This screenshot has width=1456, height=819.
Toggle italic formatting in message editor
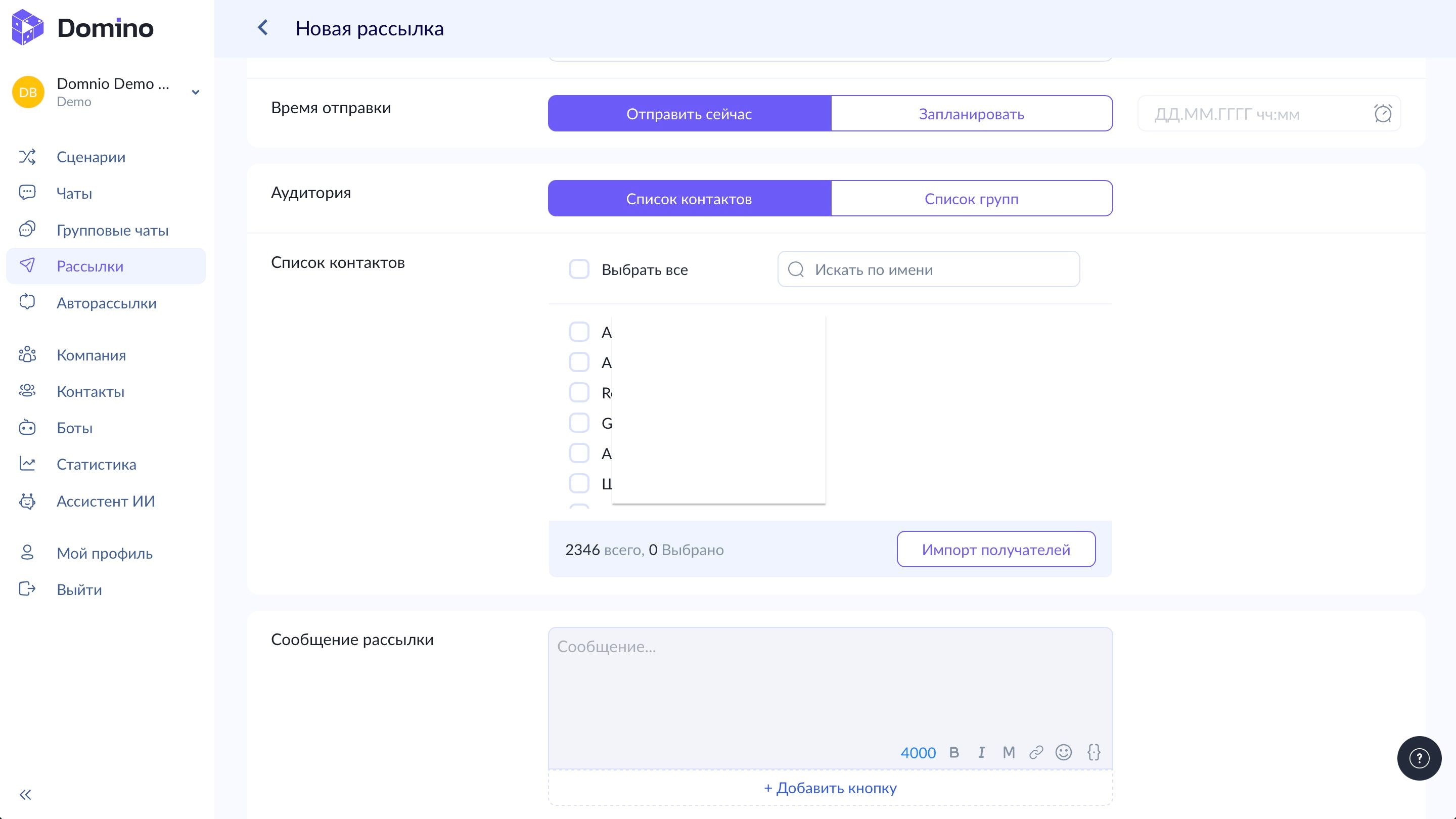pos(981,752)
